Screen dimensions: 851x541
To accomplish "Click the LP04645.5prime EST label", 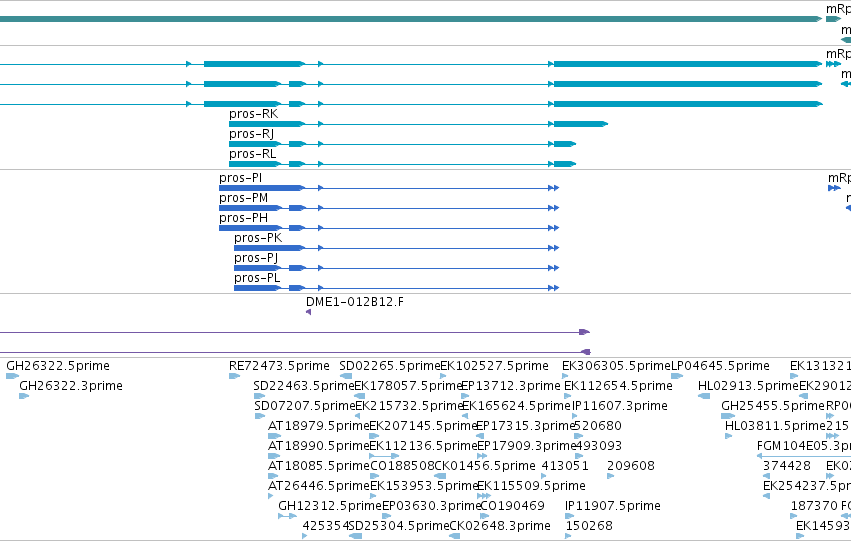I will [720, 366].
